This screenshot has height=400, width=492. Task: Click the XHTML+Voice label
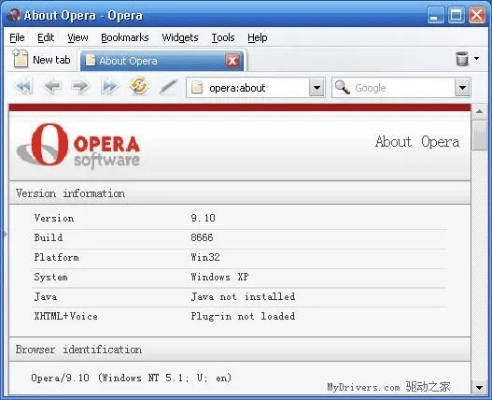click(66, 316)
